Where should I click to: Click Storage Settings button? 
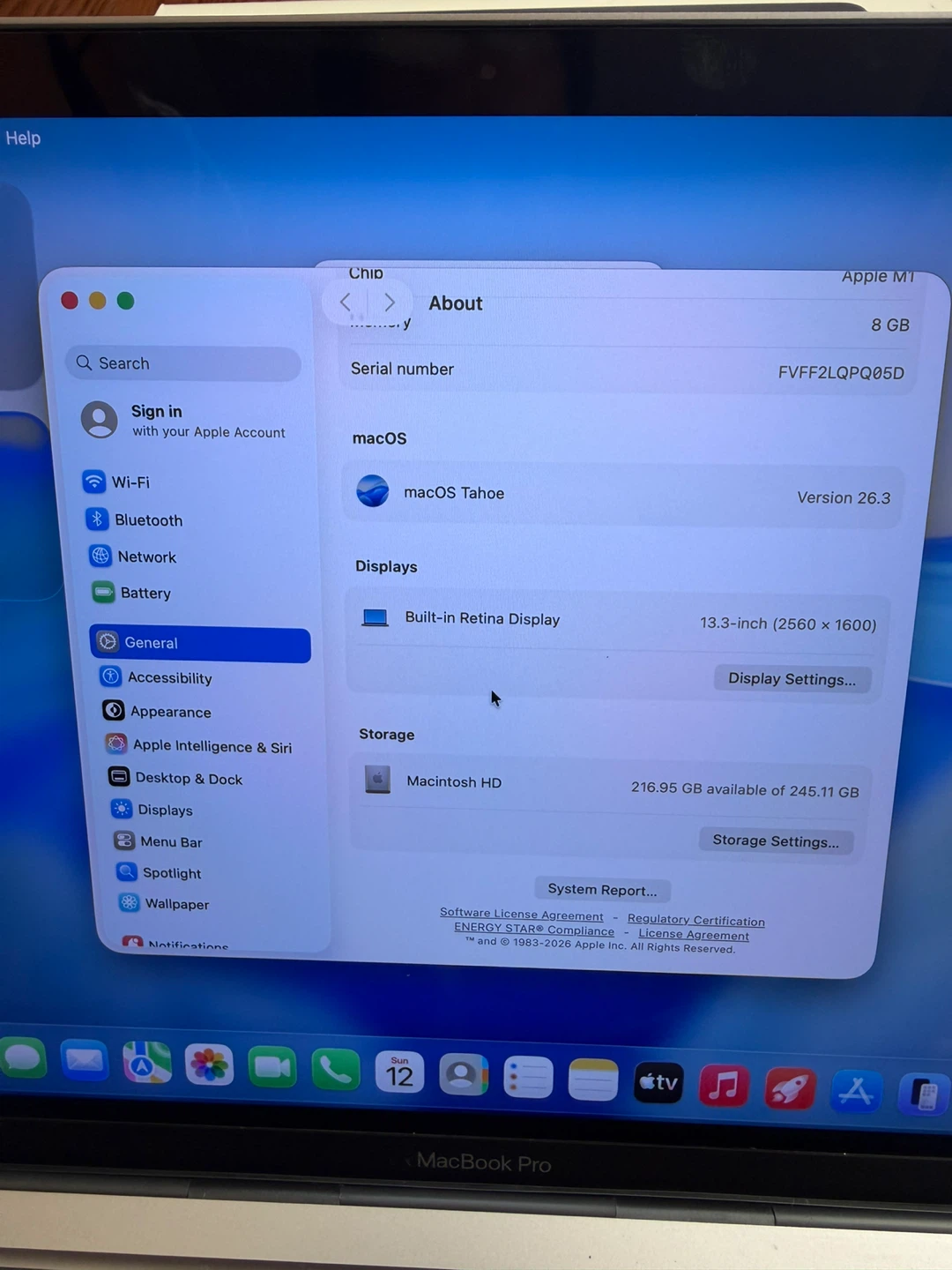click(x=776, y=840)
